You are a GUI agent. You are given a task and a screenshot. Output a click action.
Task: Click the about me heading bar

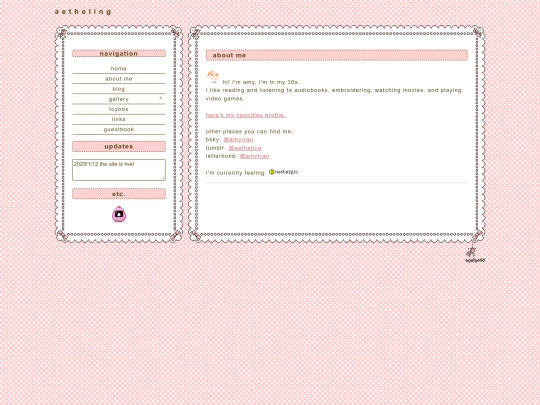coord(336,55)
